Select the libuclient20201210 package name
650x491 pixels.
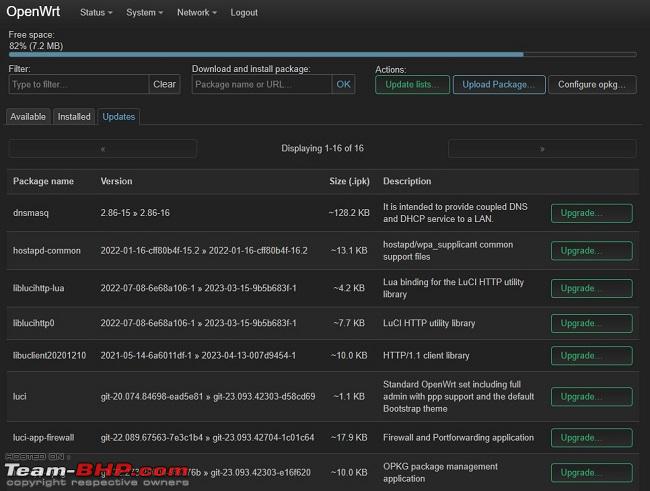(x=49, y=355)
